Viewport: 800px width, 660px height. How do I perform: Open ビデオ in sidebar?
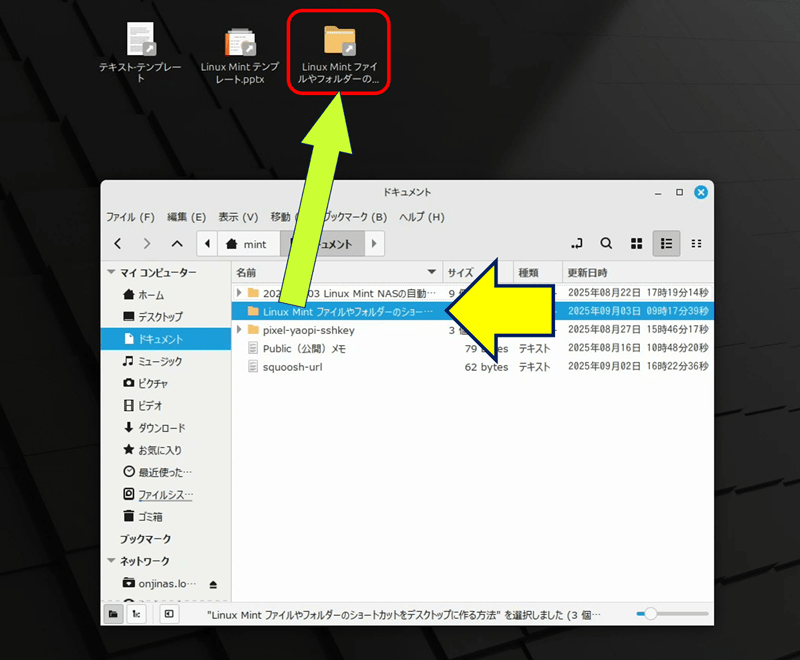166,405
